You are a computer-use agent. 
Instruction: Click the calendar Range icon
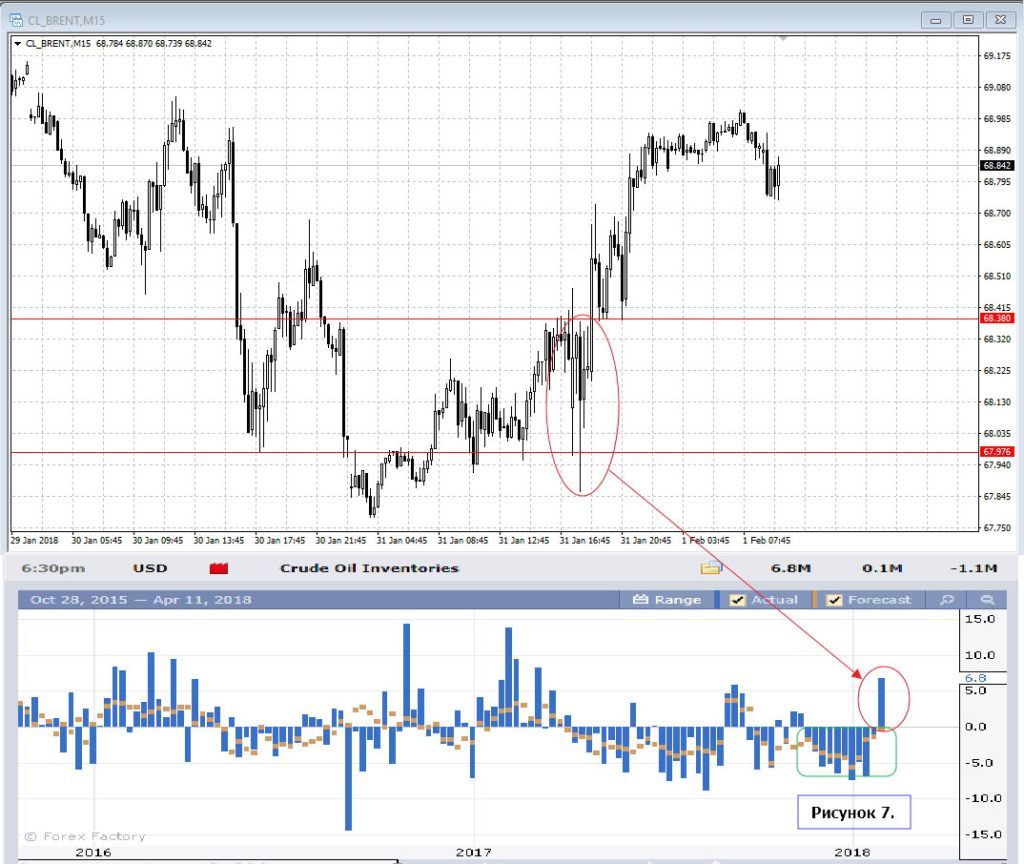(x=642, y=600)
